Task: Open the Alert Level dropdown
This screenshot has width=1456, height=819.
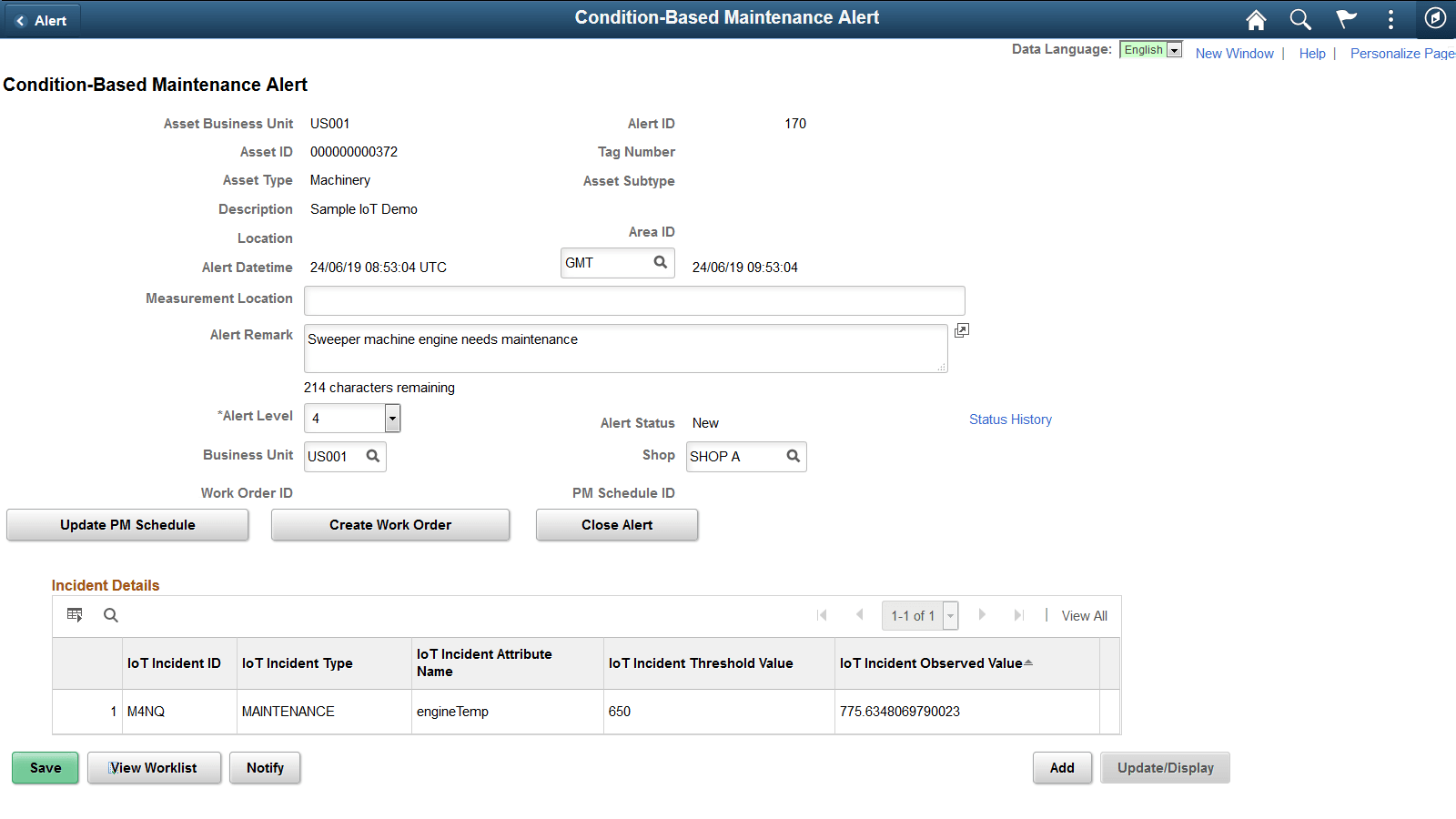Action: click(x=391, y=418)
